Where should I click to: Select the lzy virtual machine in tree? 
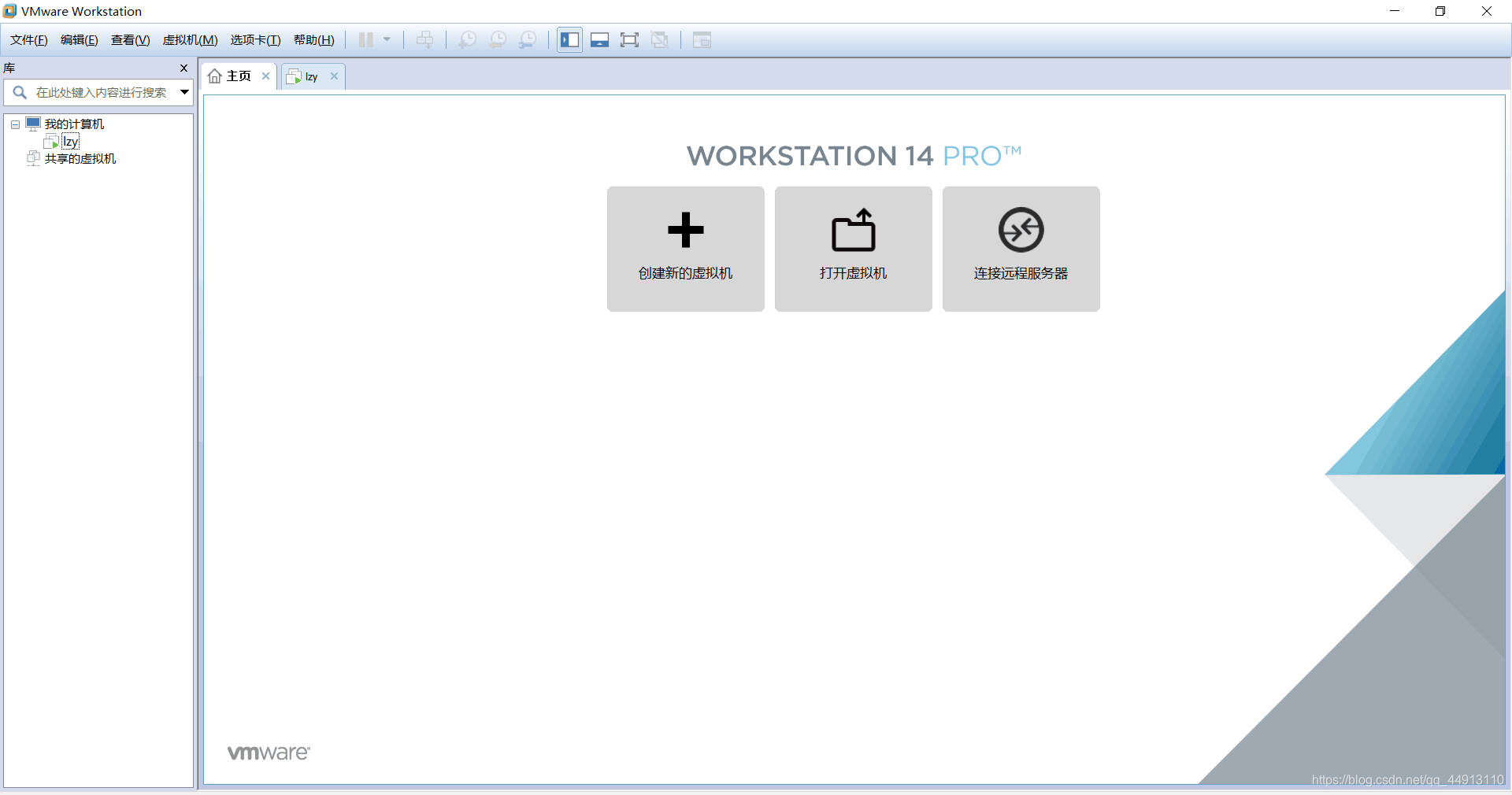coord(70,142)
